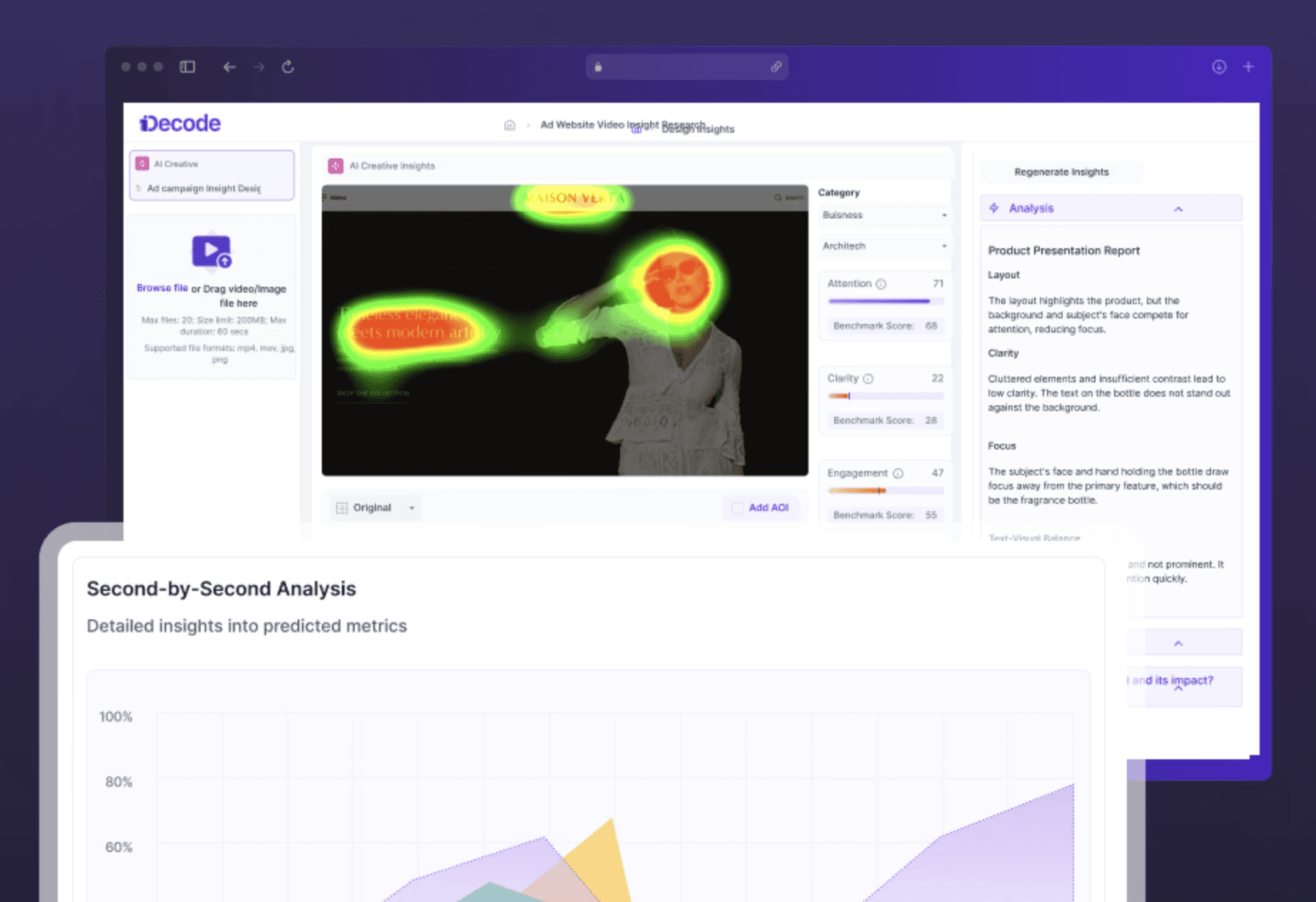Click the 60% chart axis label
This screenshot has height=902, width=1316.
point(118,848)
